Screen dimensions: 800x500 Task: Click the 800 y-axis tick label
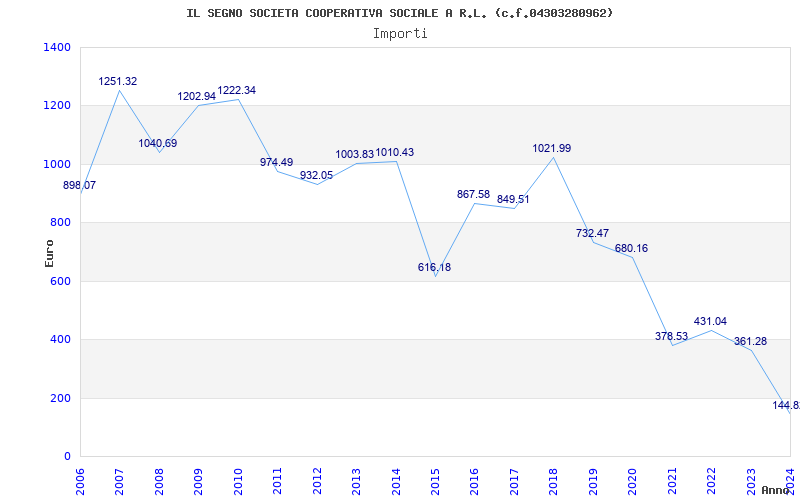pos(60,222)
